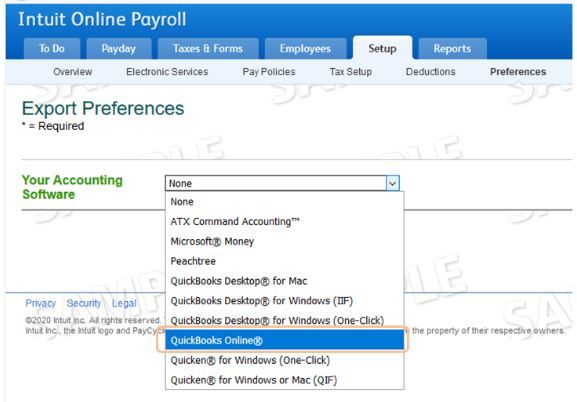
Task: Select Quicken® for Windows or Mac (QIF)
Action: coord(285,380)
